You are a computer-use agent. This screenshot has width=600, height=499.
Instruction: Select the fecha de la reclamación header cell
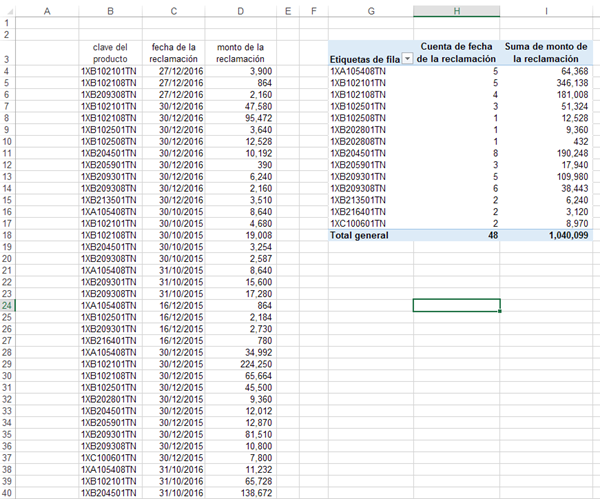(174, 52)
